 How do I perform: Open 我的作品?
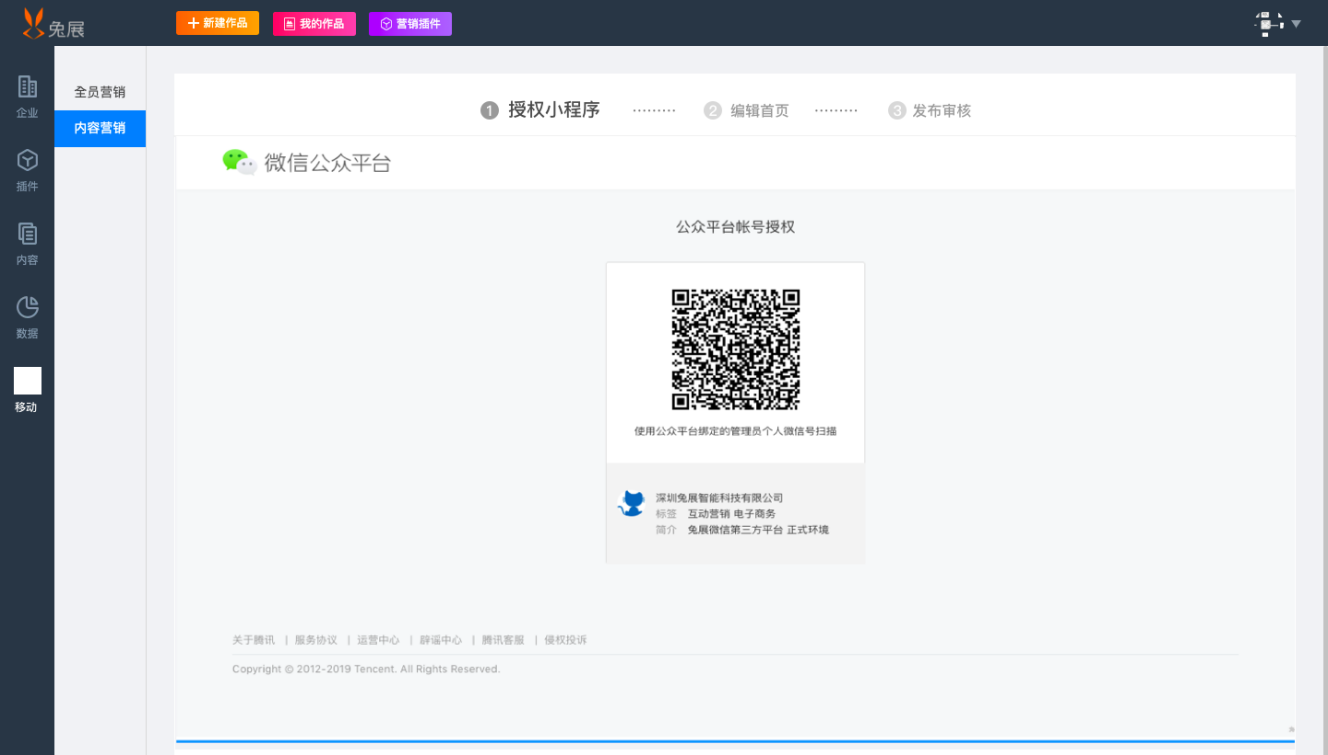pos(314,24)
